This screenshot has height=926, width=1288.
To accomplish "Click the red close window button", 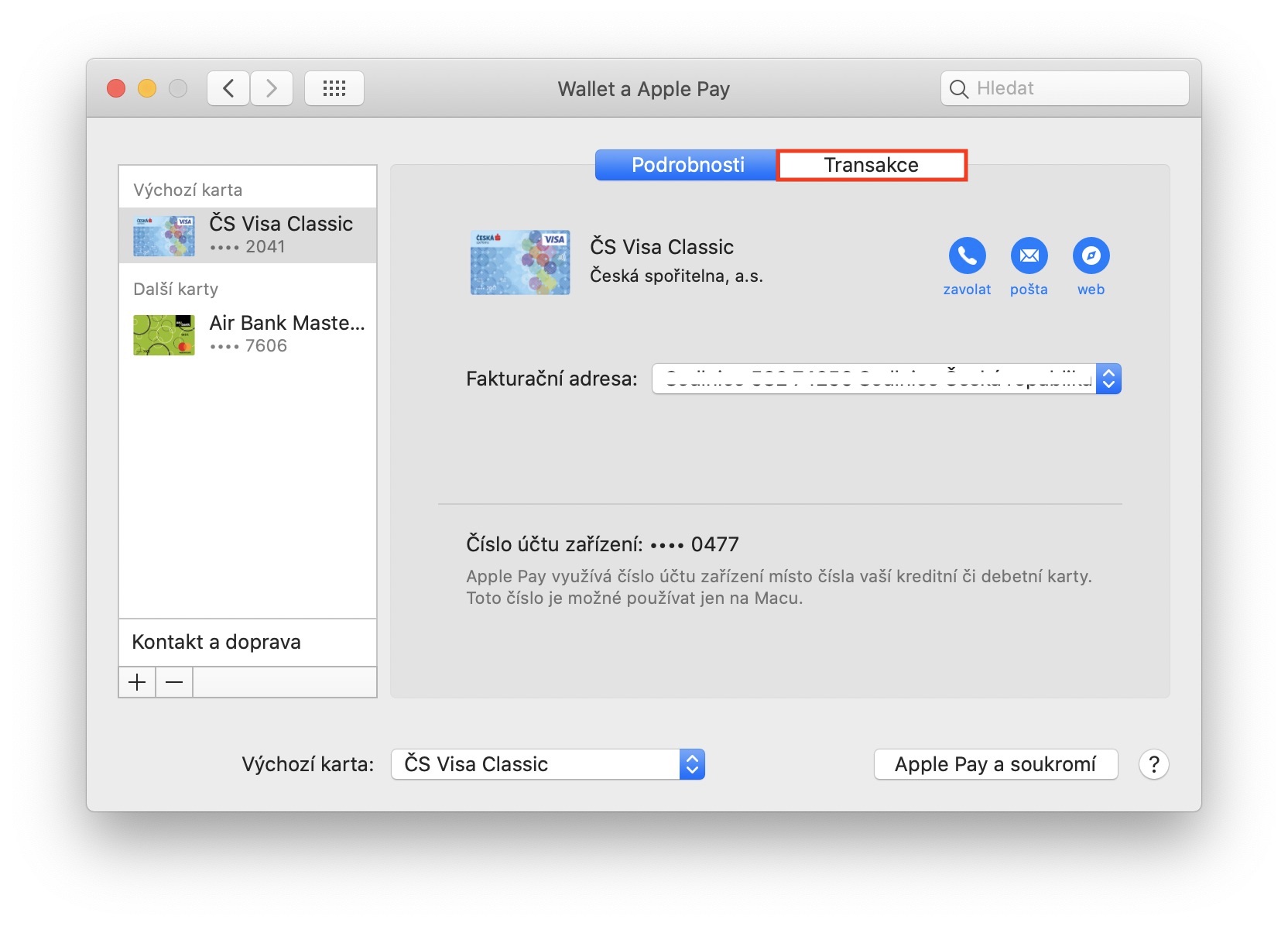I will pos(116,88).
